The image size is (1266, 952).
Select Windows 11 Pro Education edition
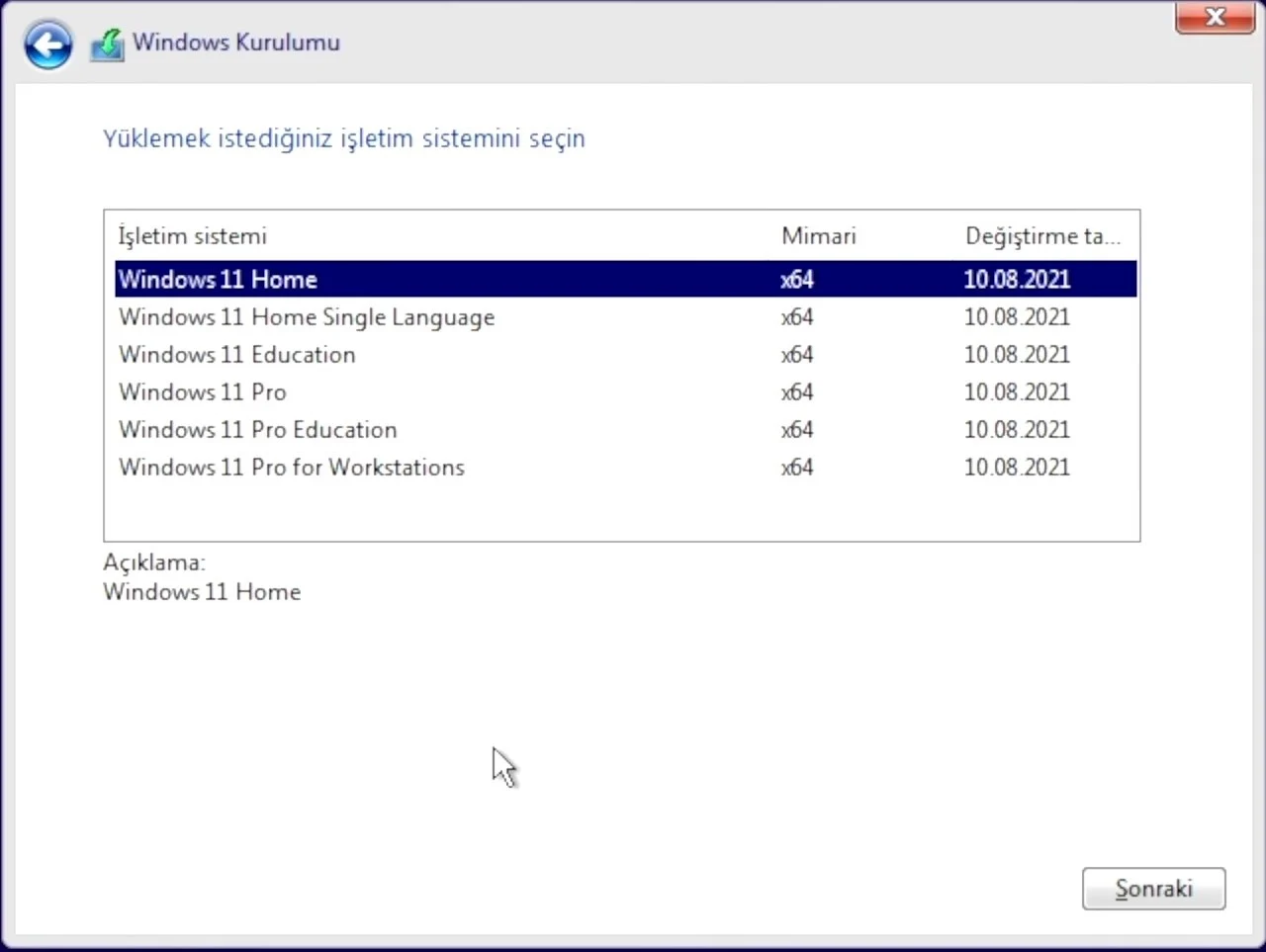(x=625, y=429)
